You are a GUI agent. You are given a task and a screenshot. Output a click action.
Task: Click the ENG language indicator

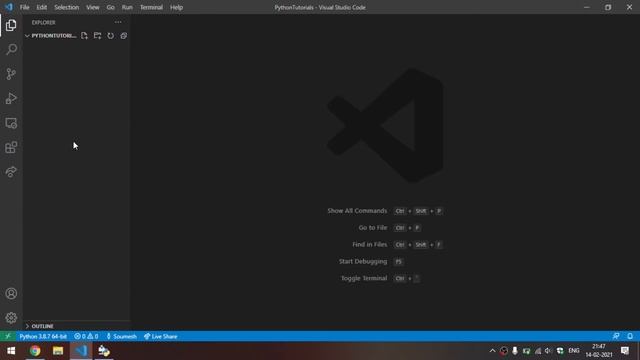coord(573,351)
